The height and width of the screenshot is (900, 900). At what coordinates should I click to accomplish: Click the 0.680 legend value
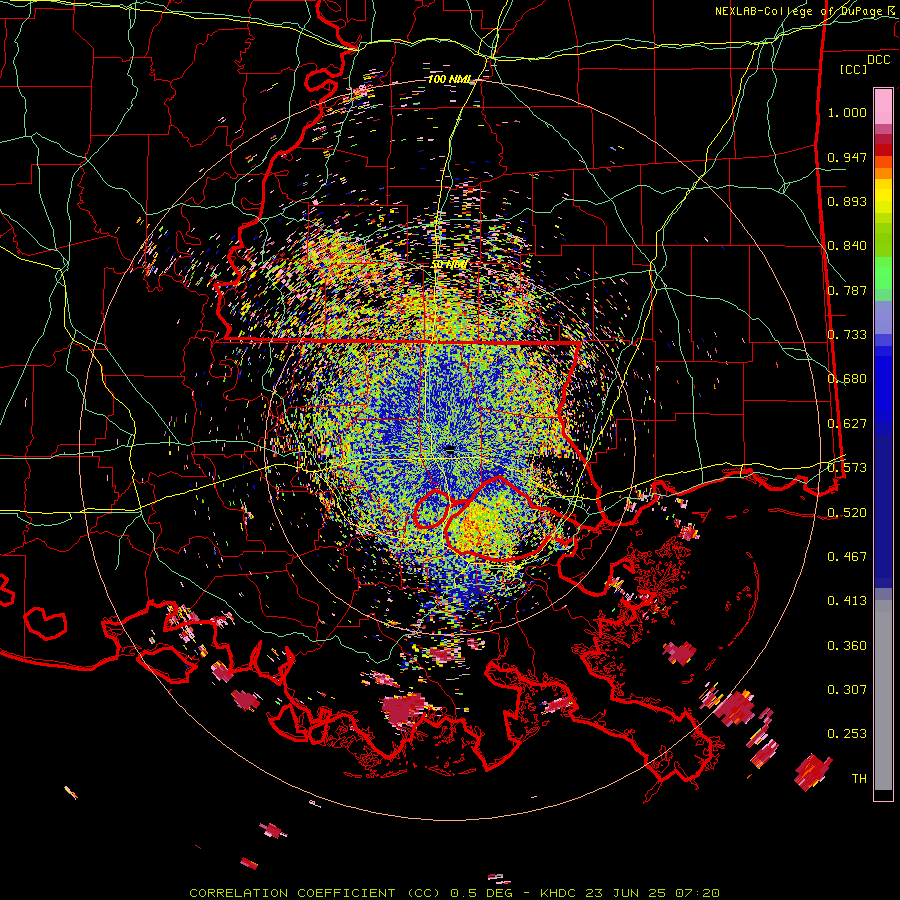coord(847,379)
